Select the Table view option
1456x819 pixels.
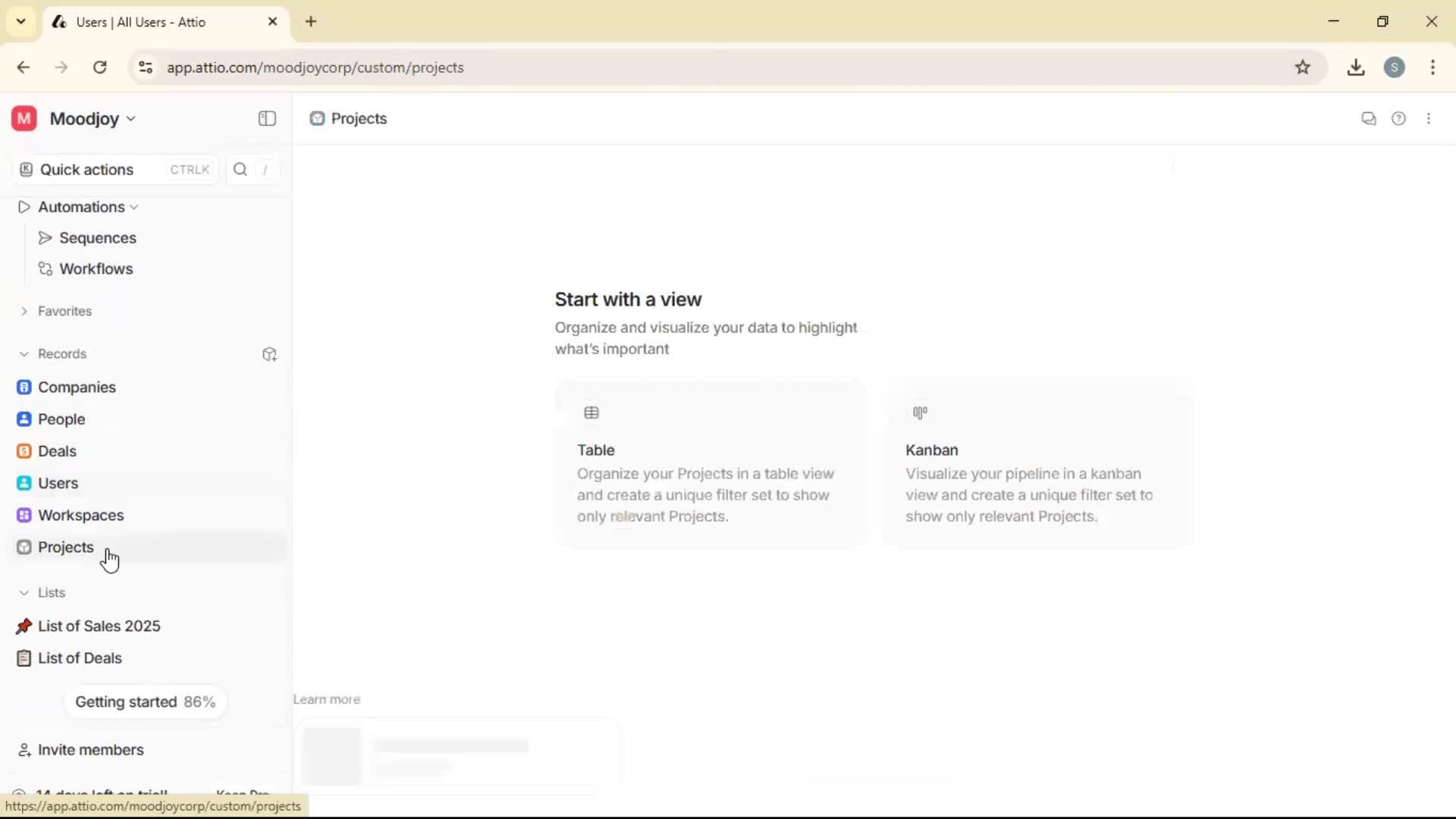pyautogui.click(x=711, y=463)
